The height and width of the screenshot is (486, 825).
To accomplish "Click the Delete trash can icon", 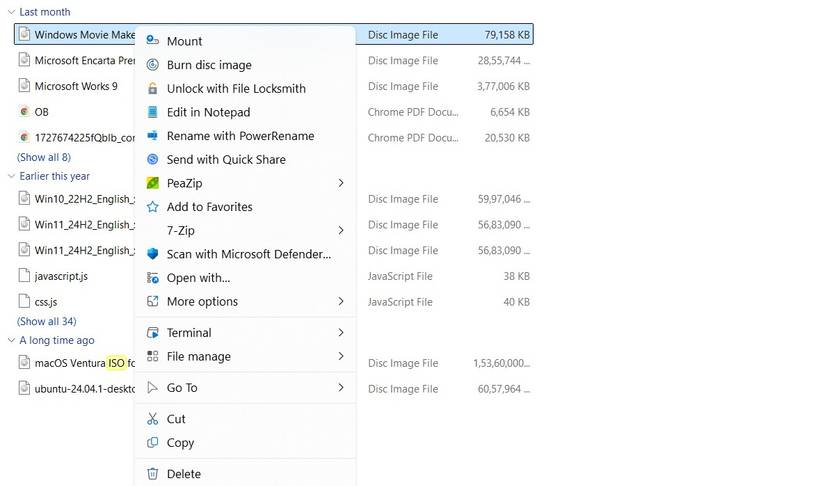I will click(x=153, y=474).
